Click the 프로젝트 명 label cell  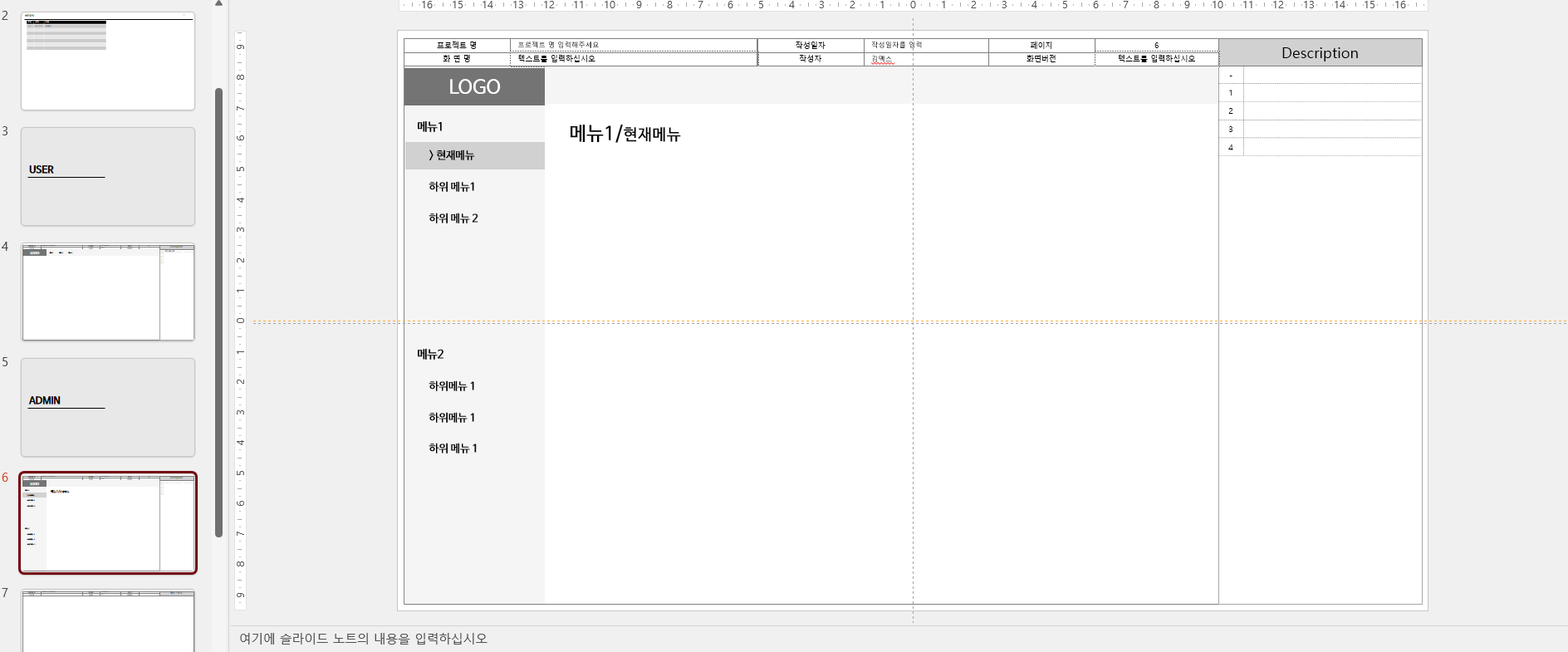point(457,45)
